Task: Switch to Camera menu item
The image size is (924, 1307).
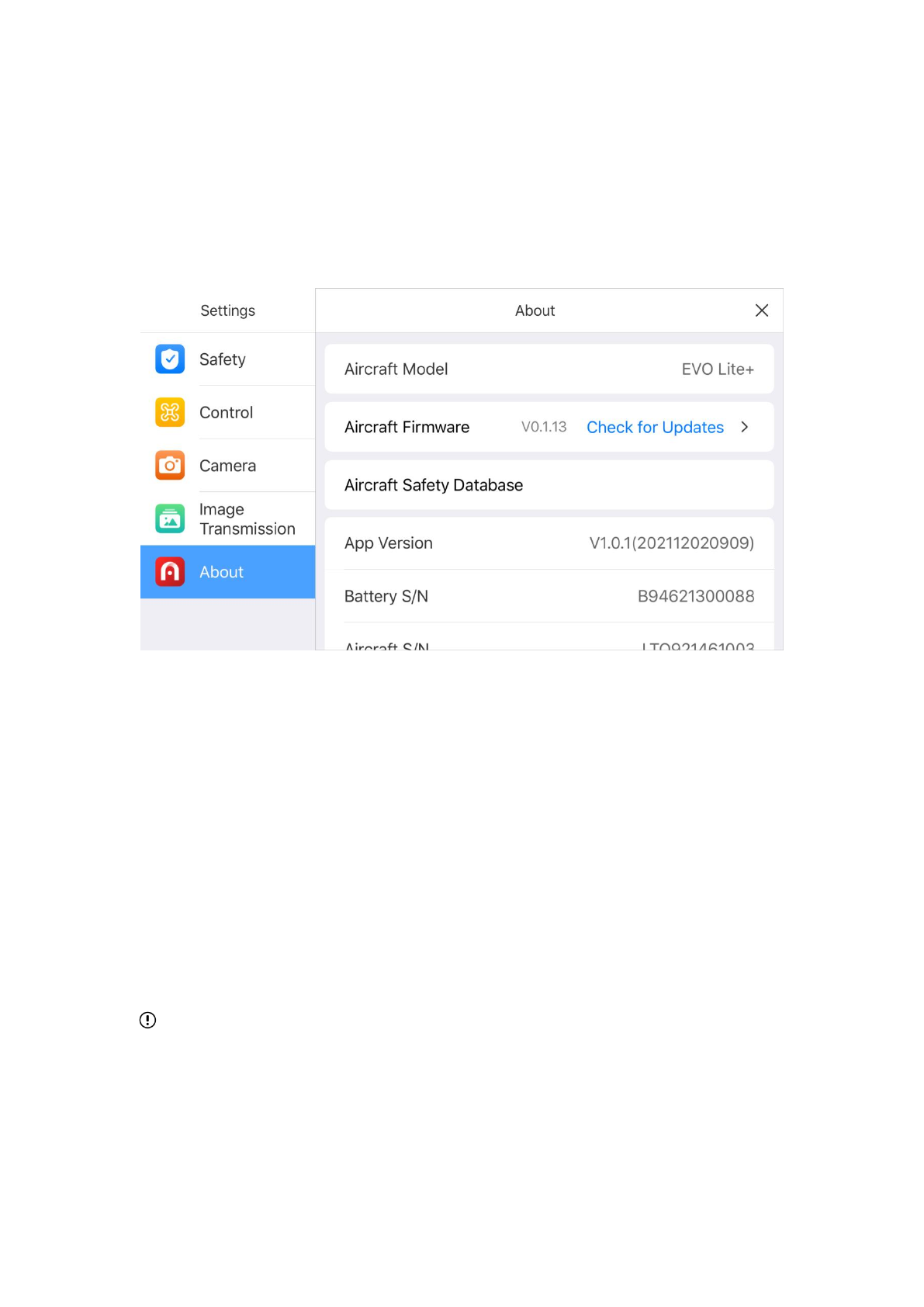Action: [227, 466]
